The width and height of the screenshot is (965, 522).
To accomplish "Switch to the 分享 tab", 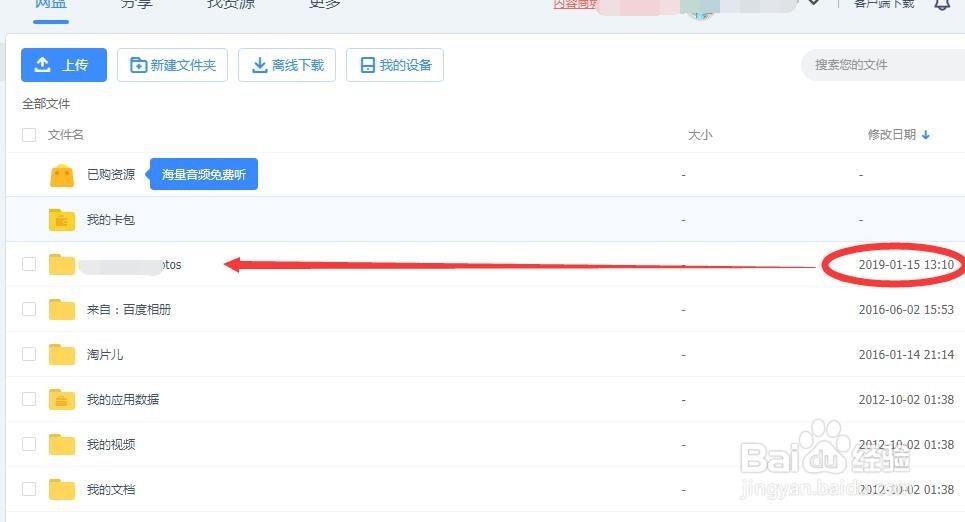I will pos(136,4).
